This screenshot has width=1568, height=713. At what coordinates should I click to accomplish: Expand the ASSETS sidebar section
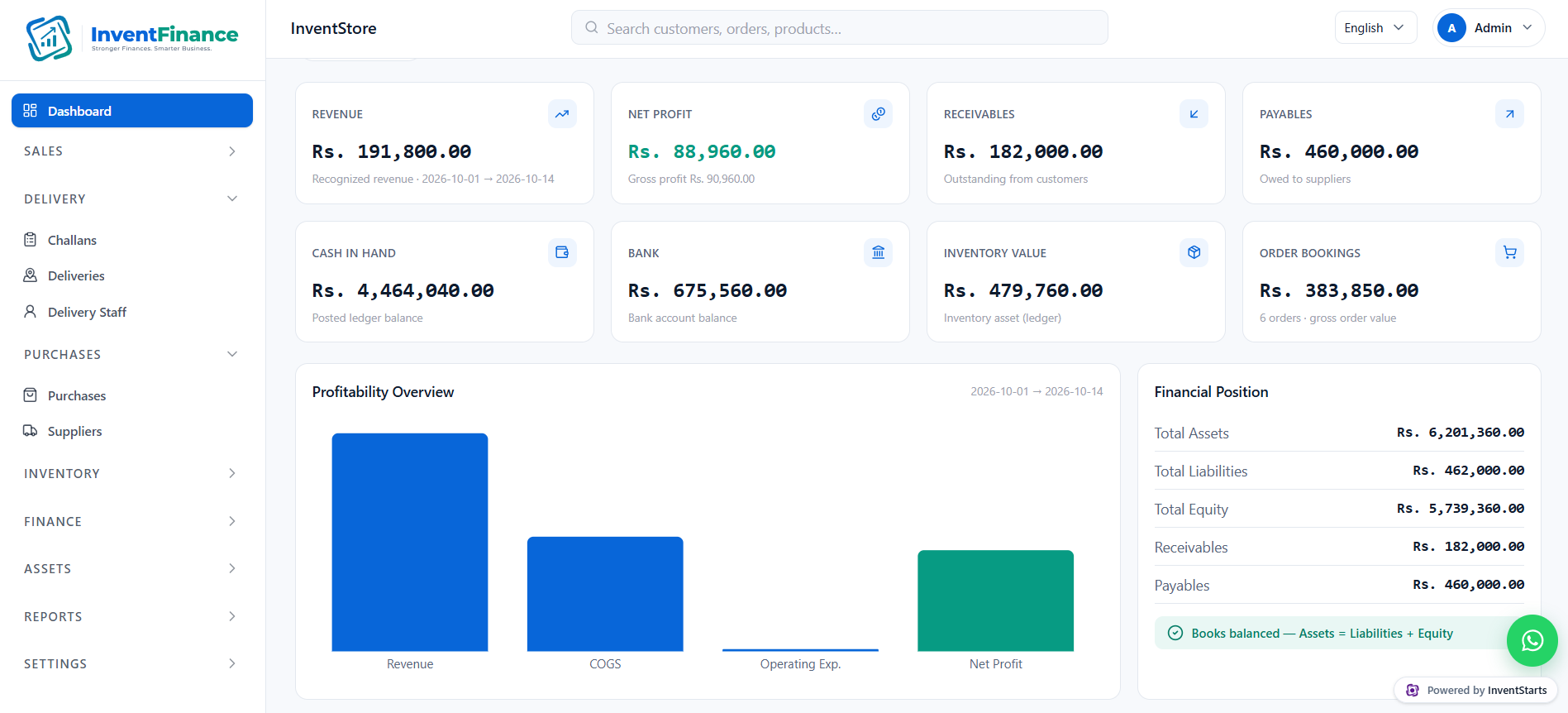(132, 569)
